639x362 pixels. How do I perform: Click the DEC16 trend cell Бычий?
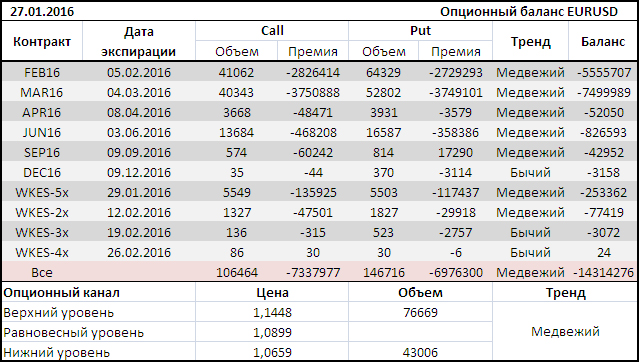[x=530, y=172]
